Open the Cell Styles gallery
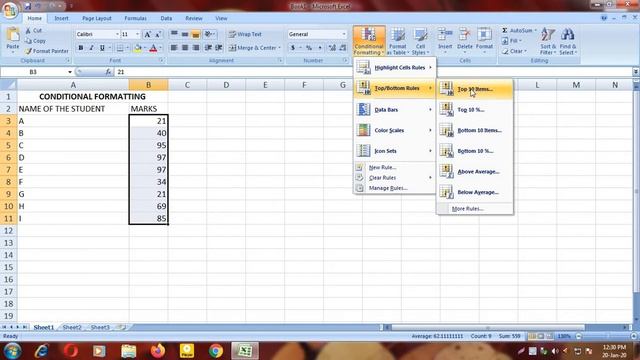 pos(420,41)
